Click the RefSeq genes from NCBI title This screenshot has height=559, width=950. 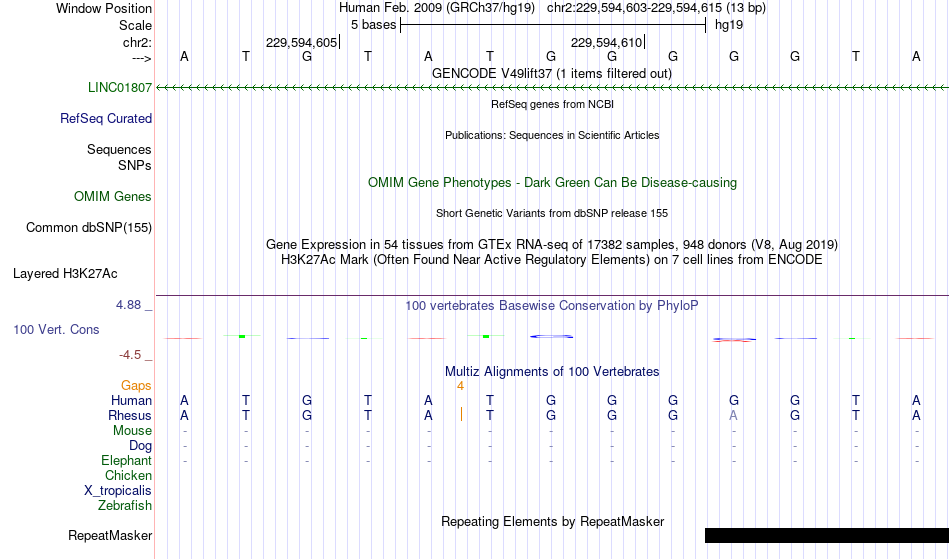point(553,104)
